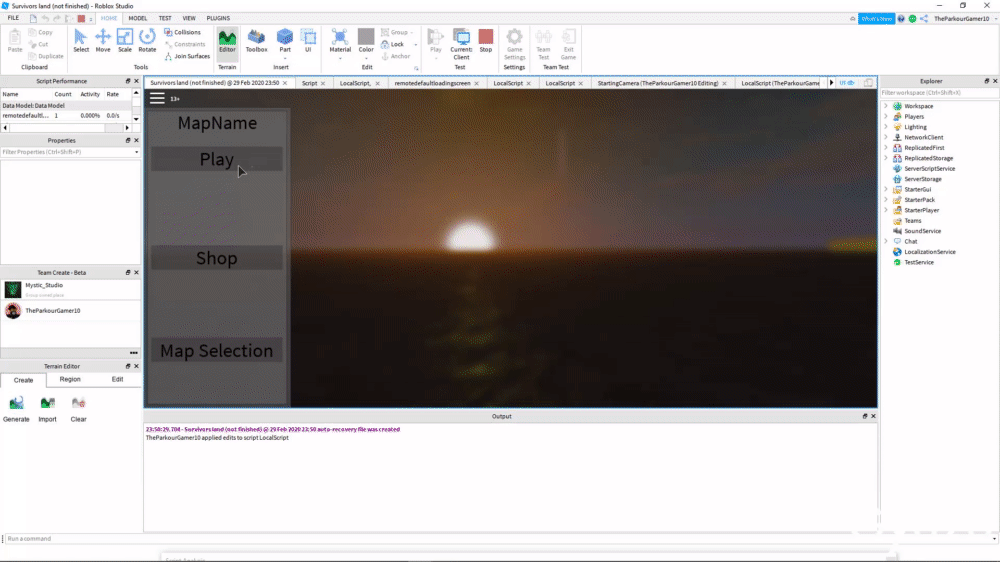Click Script Performance horizontal scrollbar

point(66,128)
